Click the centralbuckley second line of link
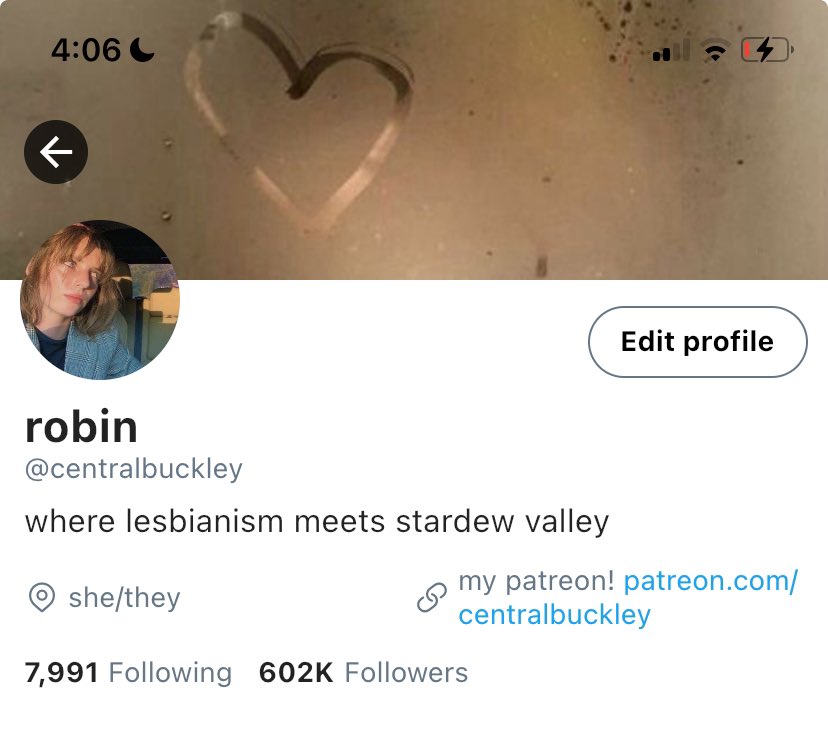Image resolution: width=828 pixels, height=737 pixels. (554, 615)
